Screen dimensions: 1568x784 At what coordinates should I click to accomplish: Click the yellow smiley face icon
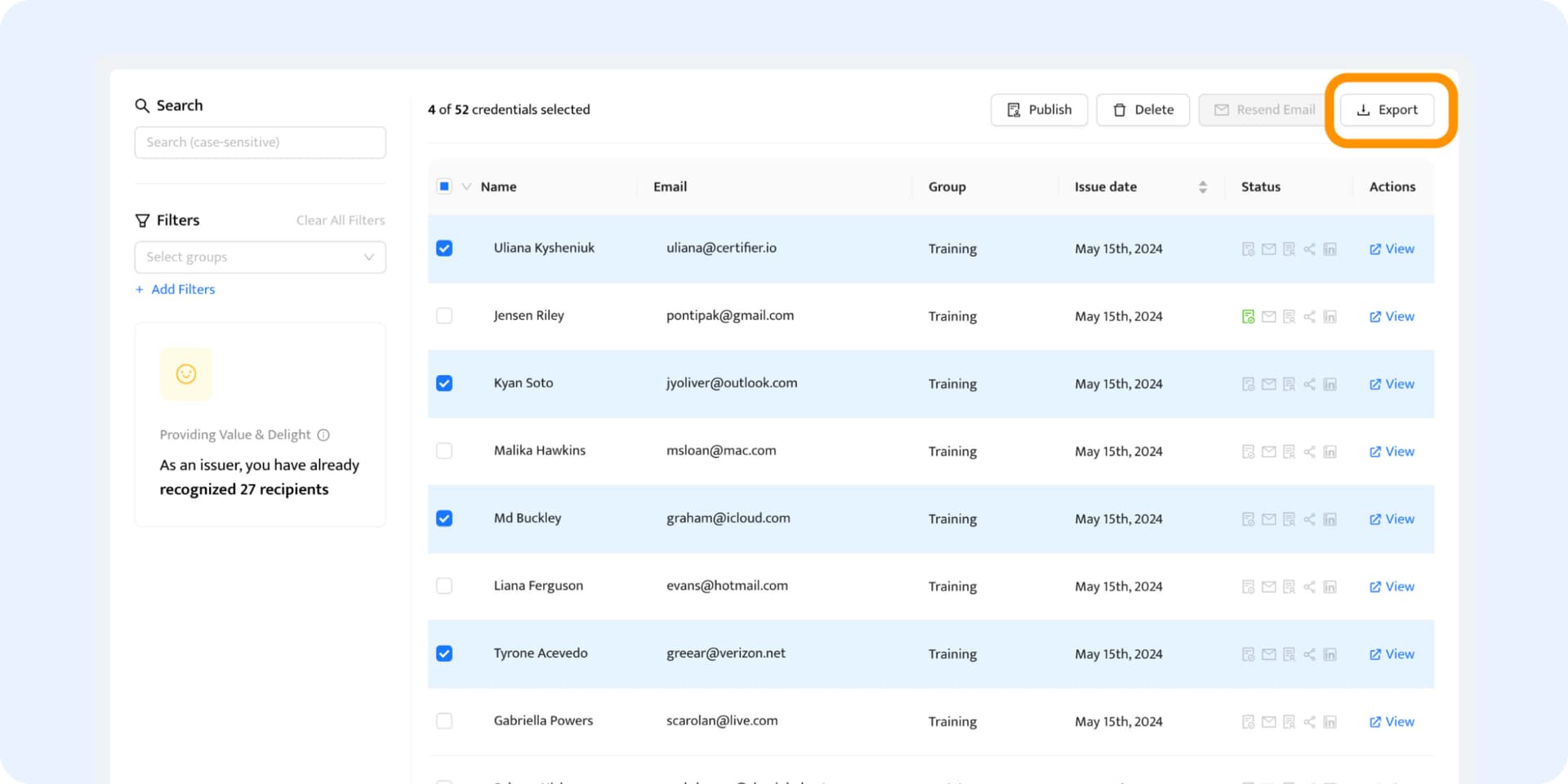pos(186,374)
